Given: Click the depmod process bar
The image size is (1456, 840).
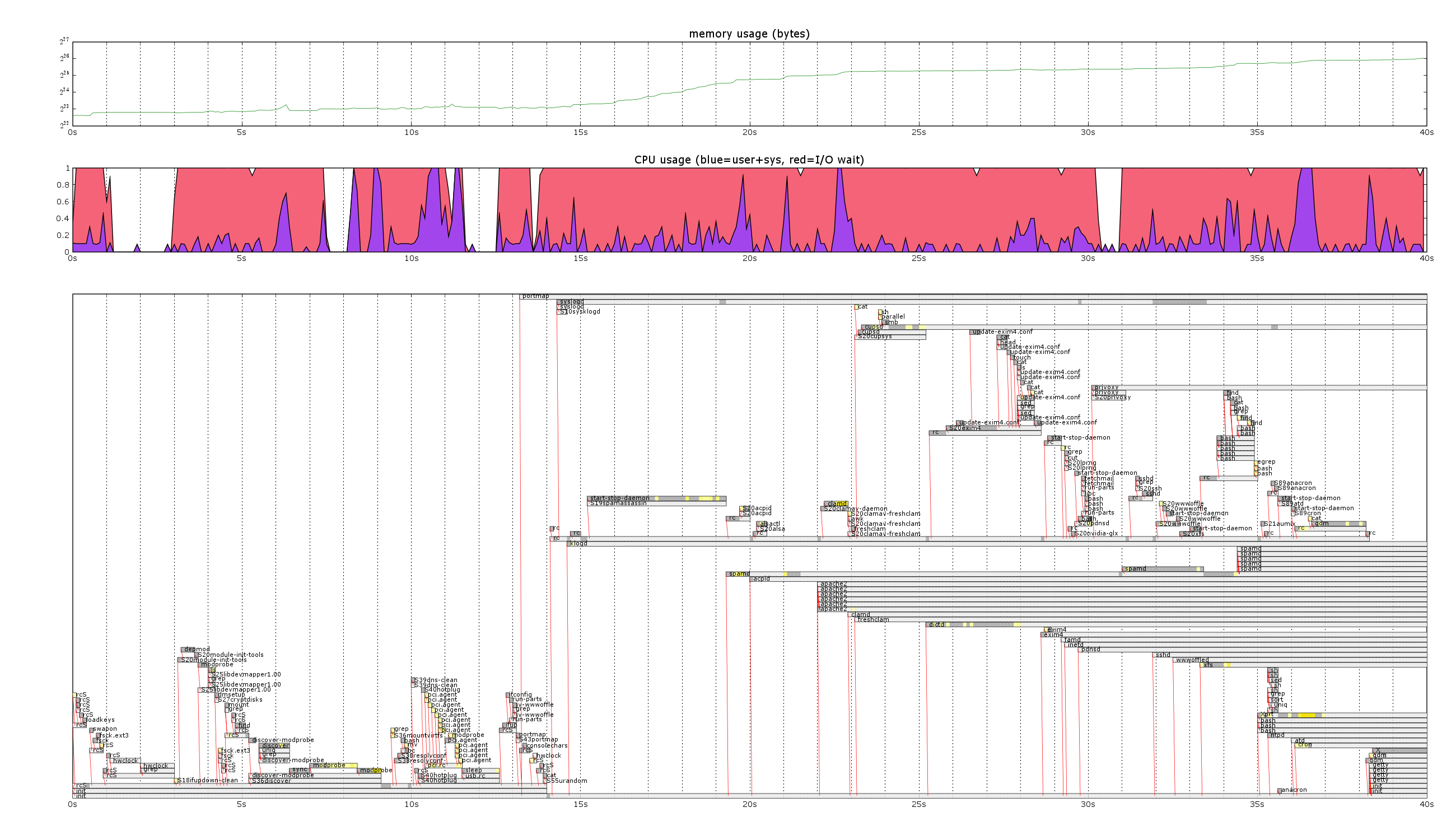Looking at the screenshot, I should pos(188,650).
